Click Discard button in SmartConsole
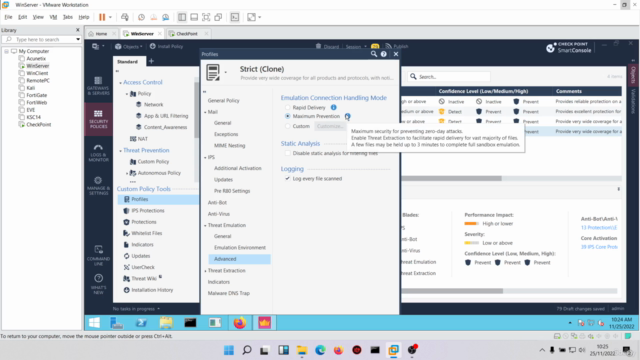Viewport: 640px width, 360px height. pyautogui.click(x=327, y=46)
